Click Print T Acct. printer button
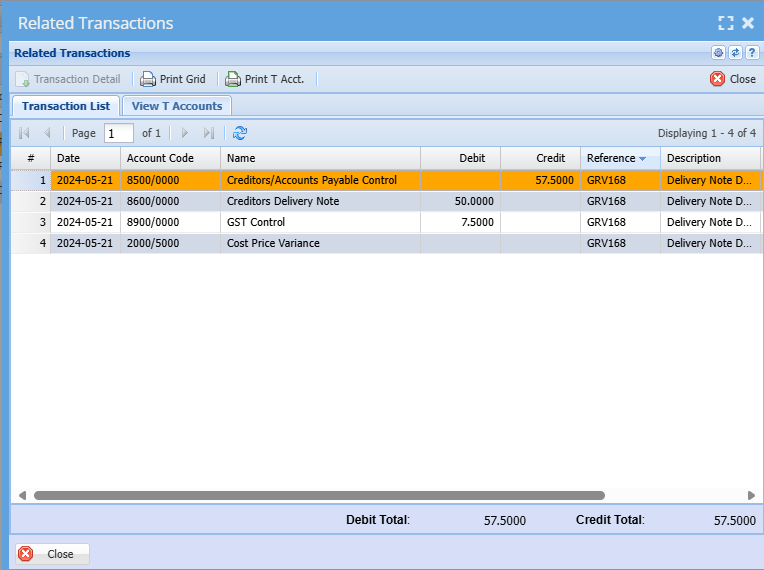The width and height of the screenshot is (764, 570). [x=264, y=79]
